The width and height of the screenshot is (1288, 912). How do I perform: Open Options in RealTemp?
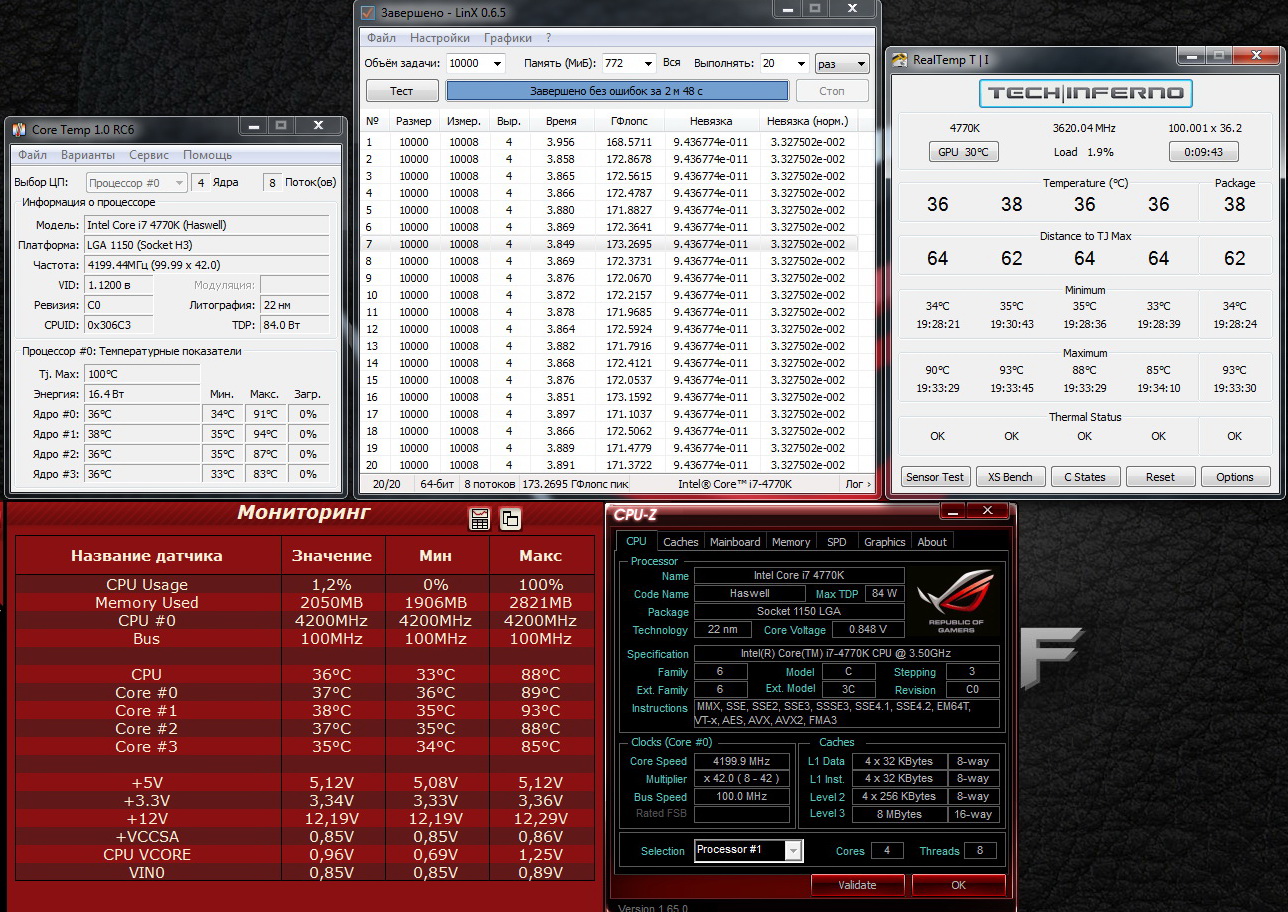pyautogui.click(x=1235, y=477)
